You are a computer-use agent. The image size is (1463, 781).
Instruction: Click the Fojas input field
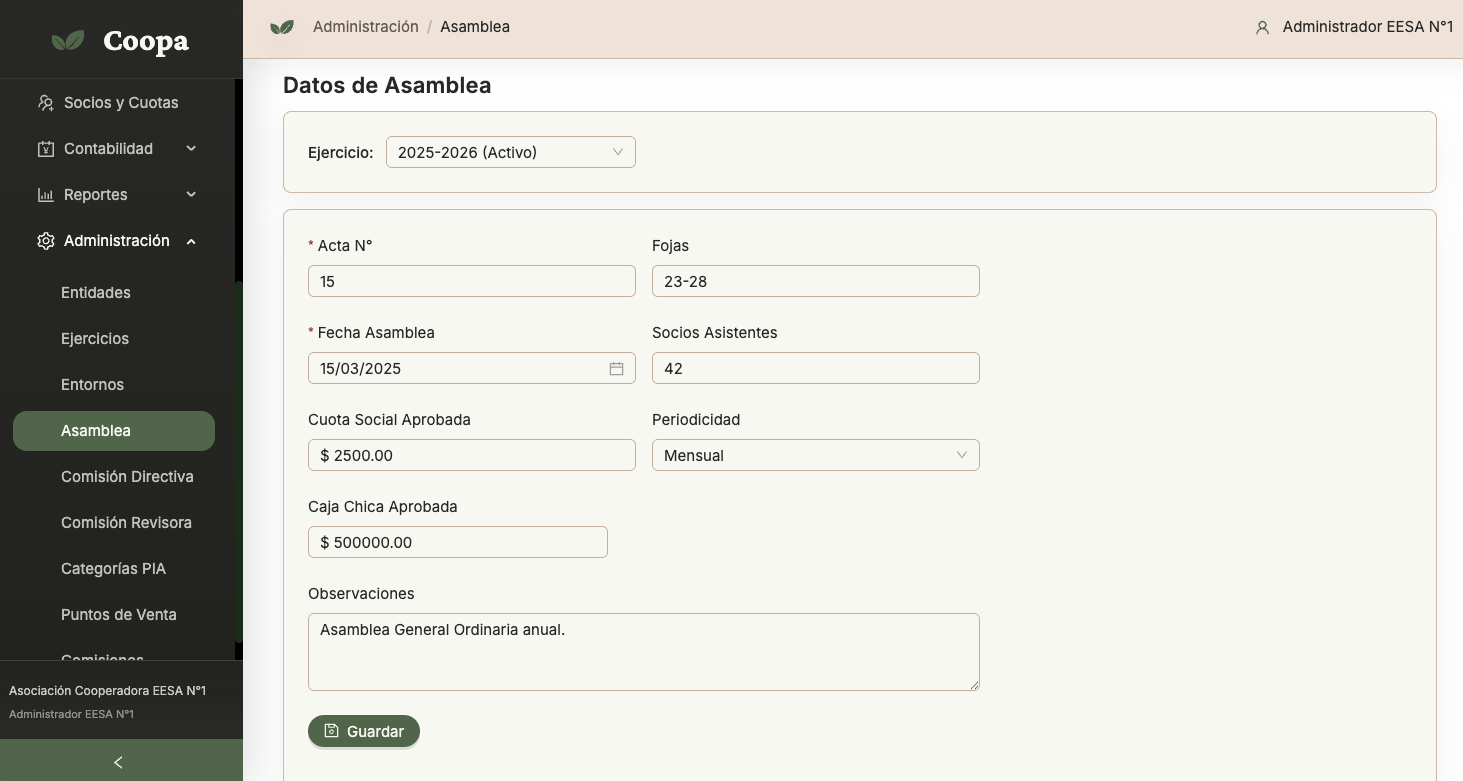coord(816,281)
